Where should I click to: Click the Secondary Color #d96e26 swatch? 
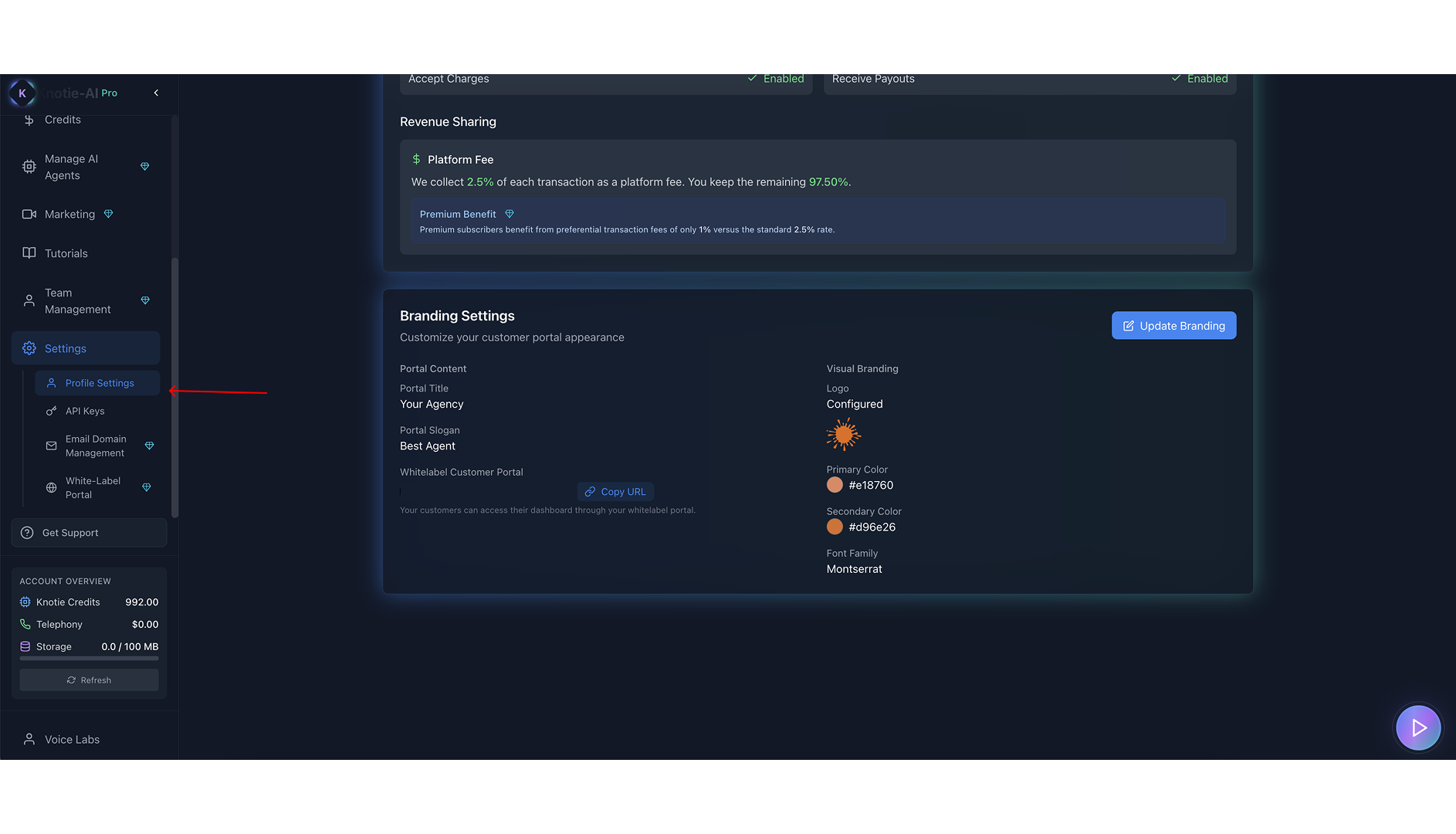[835, 527]
